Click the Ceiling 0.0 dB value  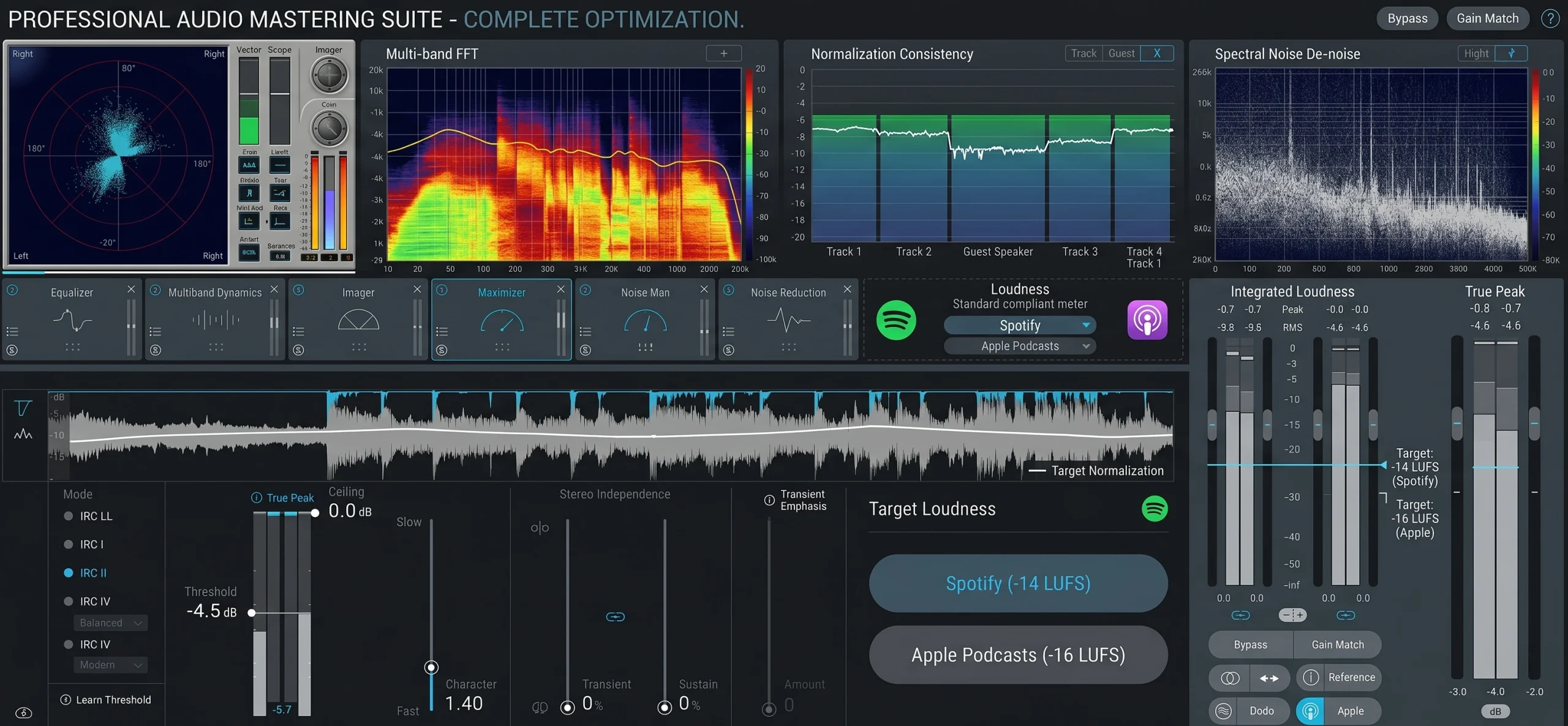(350, 511)
